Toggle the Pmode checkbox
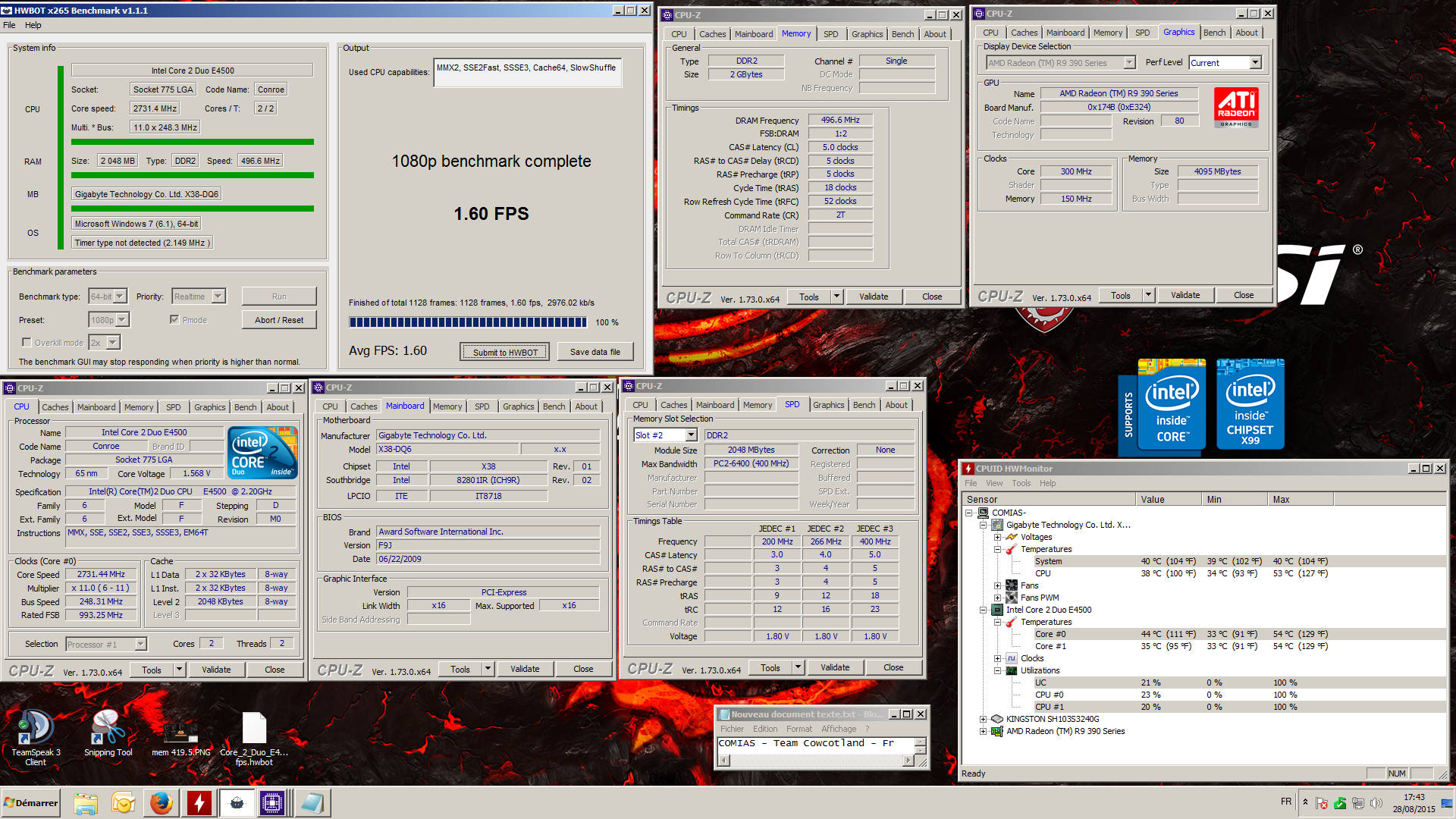Screen dimensions: 1456x819 (174, 319)
